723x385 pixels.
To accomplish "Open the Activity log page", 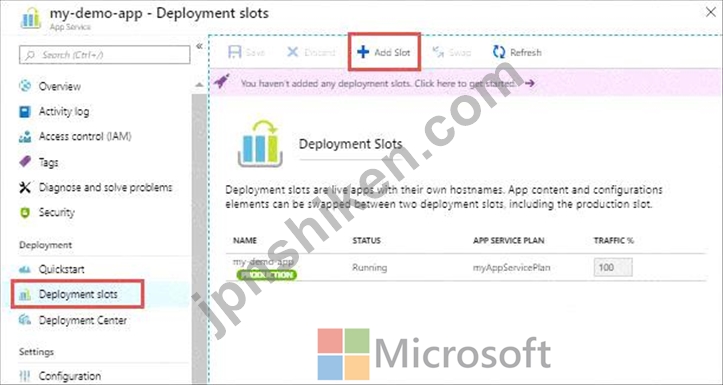I will click(64, 112).
